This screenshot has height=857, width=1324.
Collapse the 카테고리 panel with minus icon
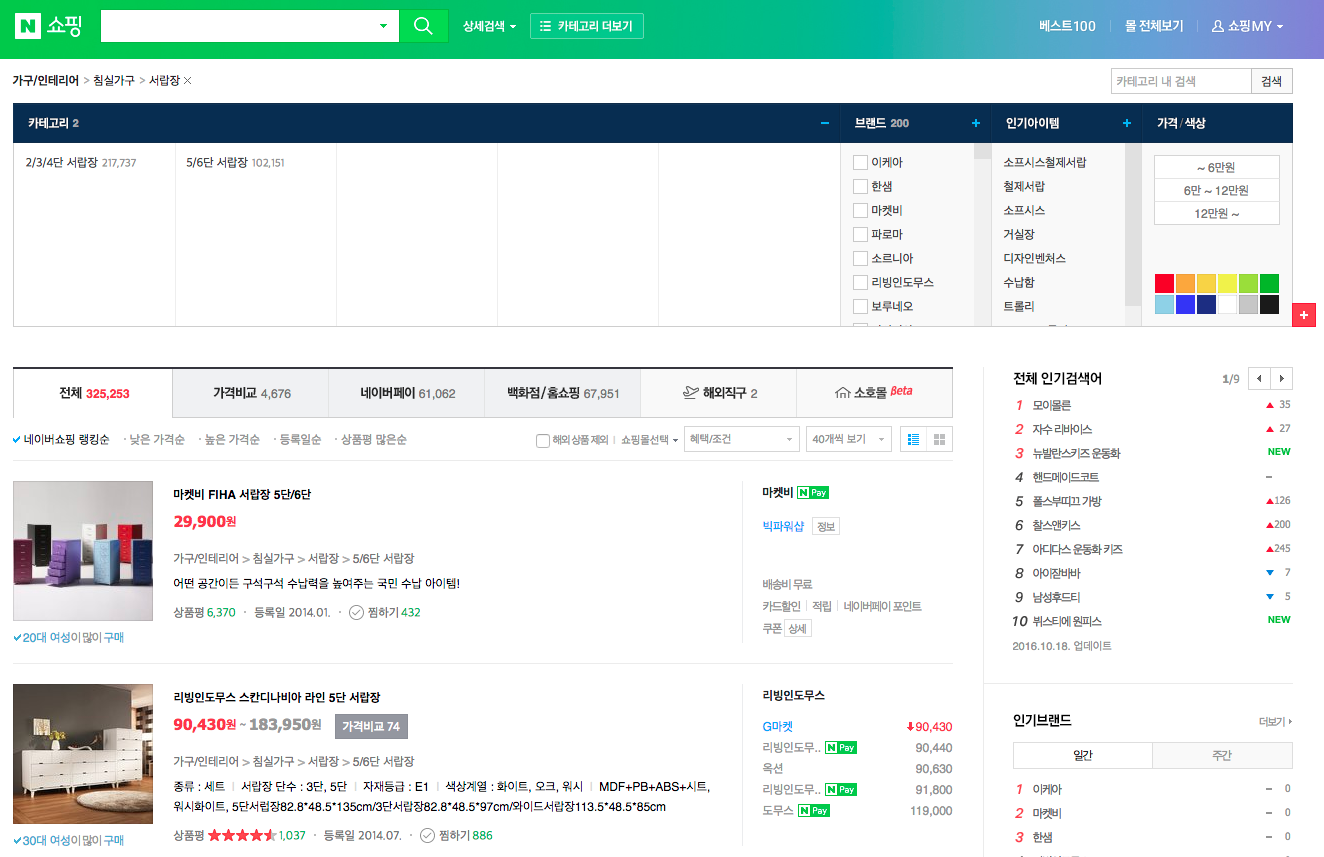(x=825, y=123)
